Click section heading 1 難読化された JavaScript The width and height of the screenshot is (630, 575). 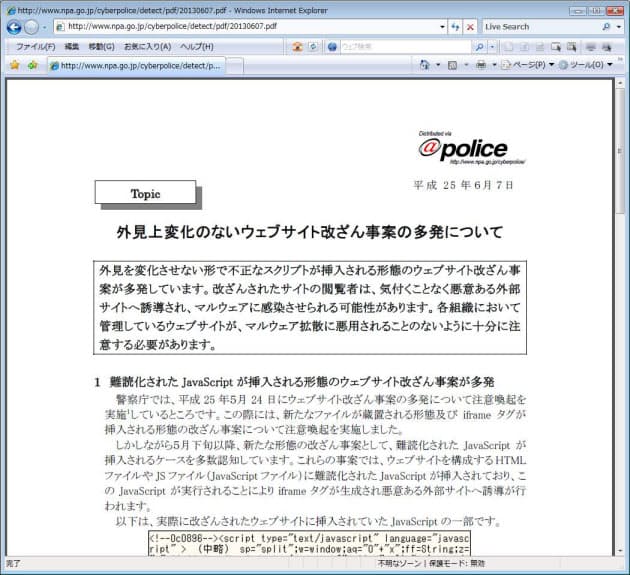point(294,382)
